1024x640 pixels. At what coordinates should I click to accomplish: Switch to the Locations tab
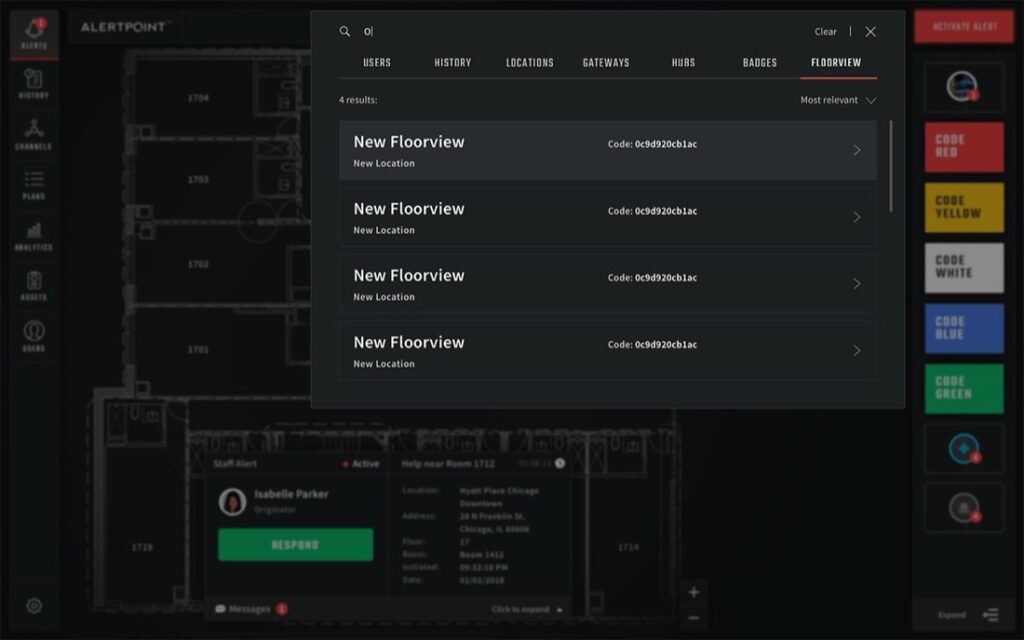click(530, 63)
